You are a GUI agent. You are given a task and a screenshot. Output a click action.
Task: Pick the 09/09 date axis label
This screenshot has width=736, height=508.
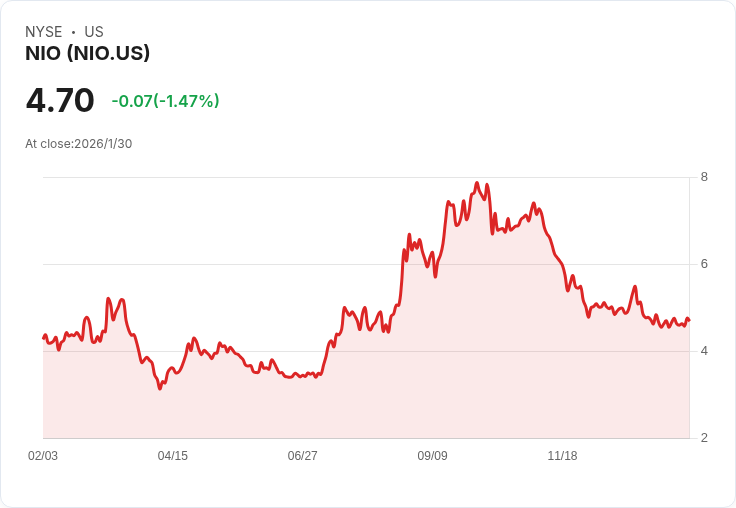pos(432,456)
